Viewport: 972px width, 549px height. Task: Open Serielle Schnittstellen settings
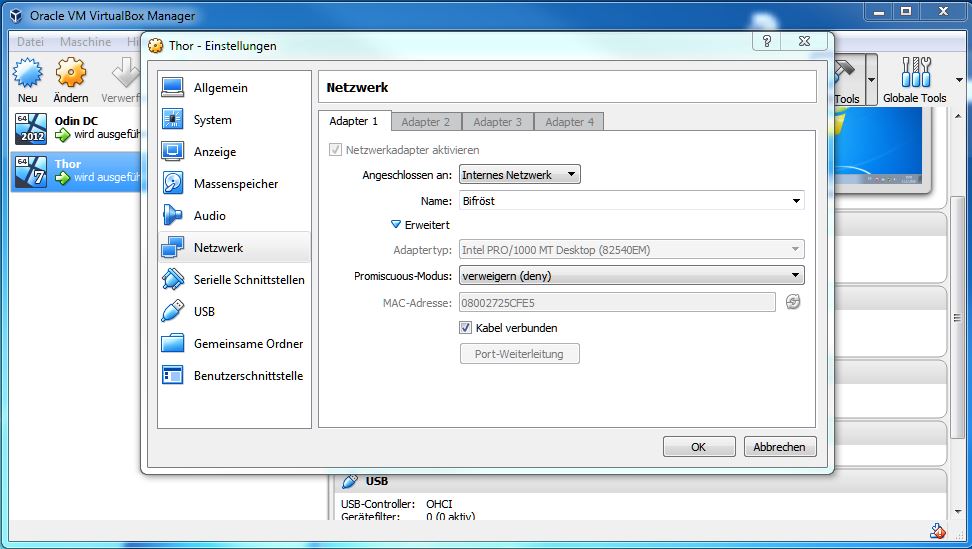coord(234,279)
